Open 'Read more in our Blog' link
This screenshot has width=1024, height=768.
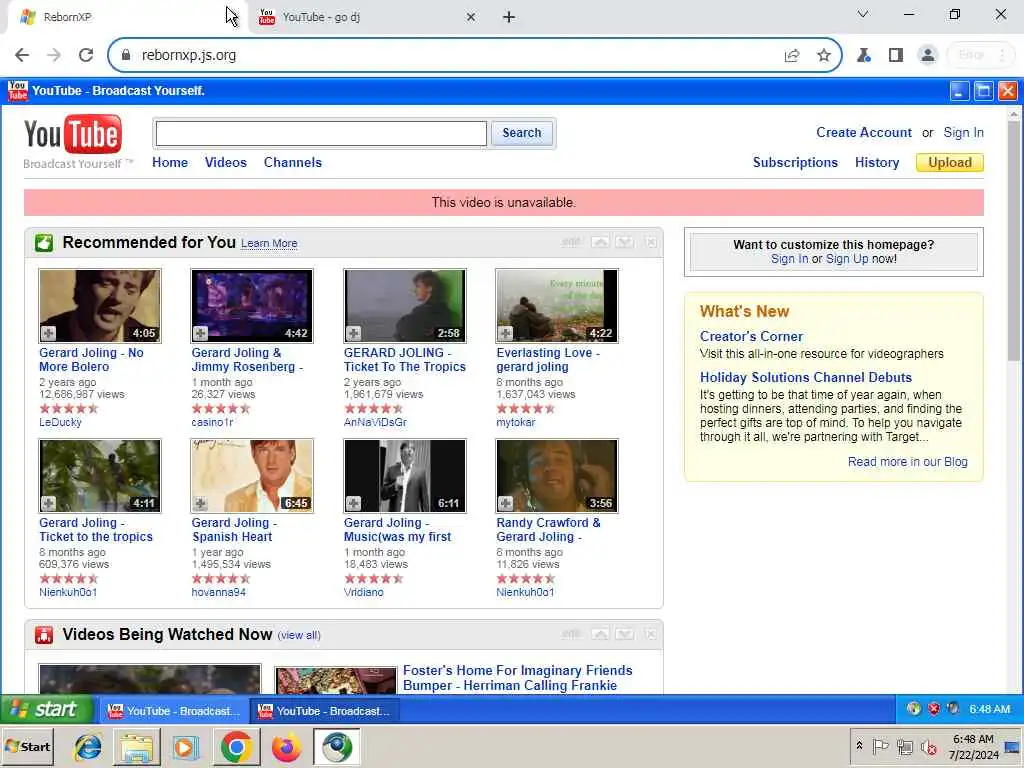click(907, 462)
